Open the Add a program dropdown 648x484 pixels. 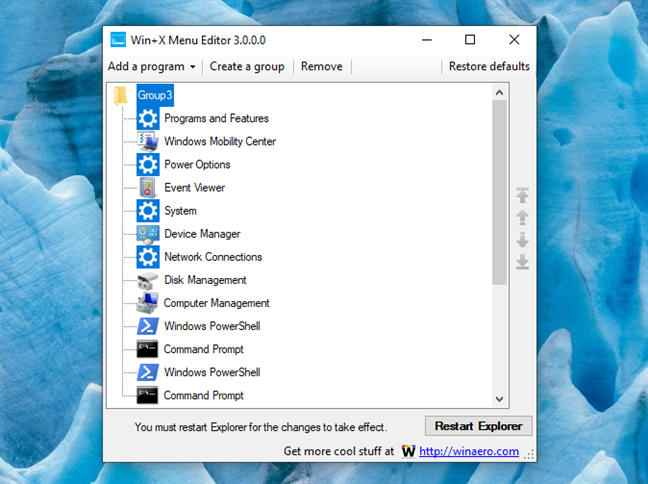point(152,67)
